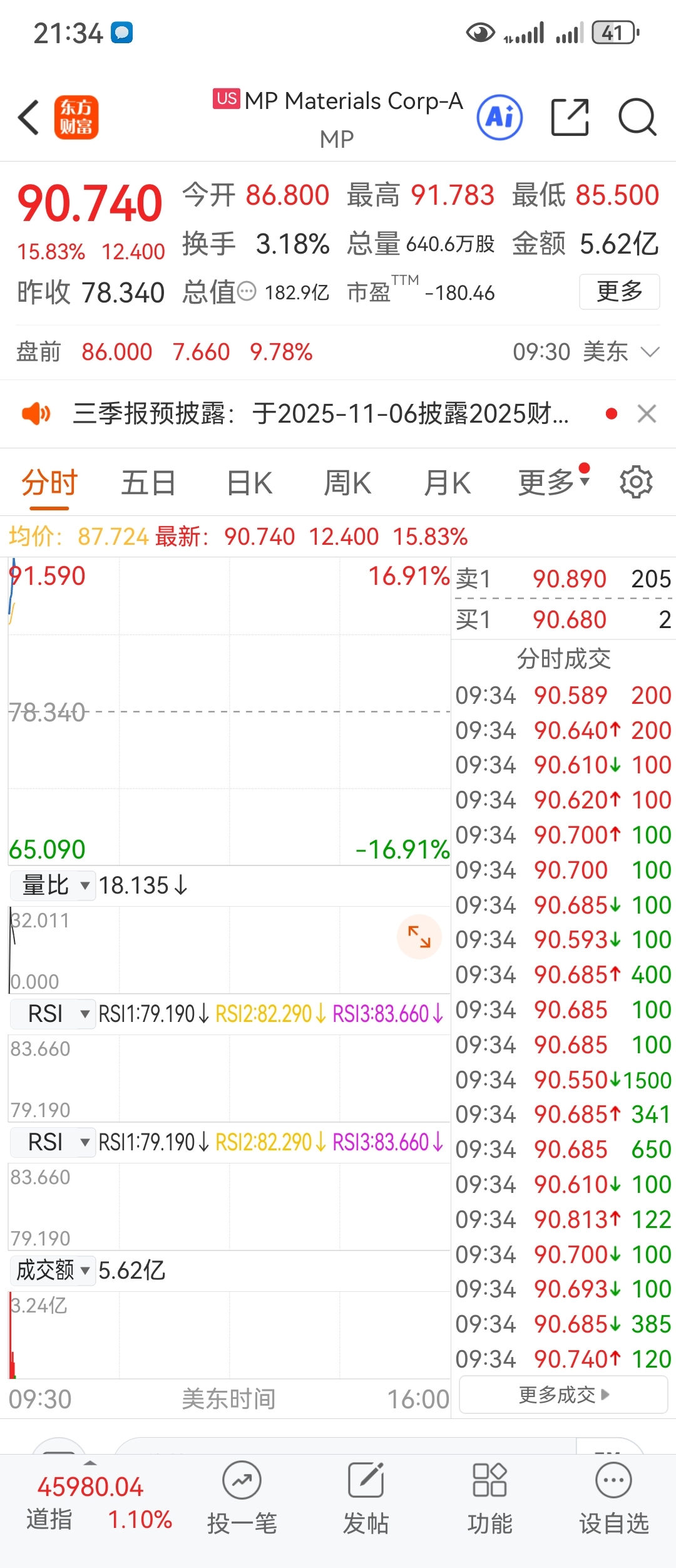
Task: Tap the MP Materials Corp-A title
Action: coord(354,101)
